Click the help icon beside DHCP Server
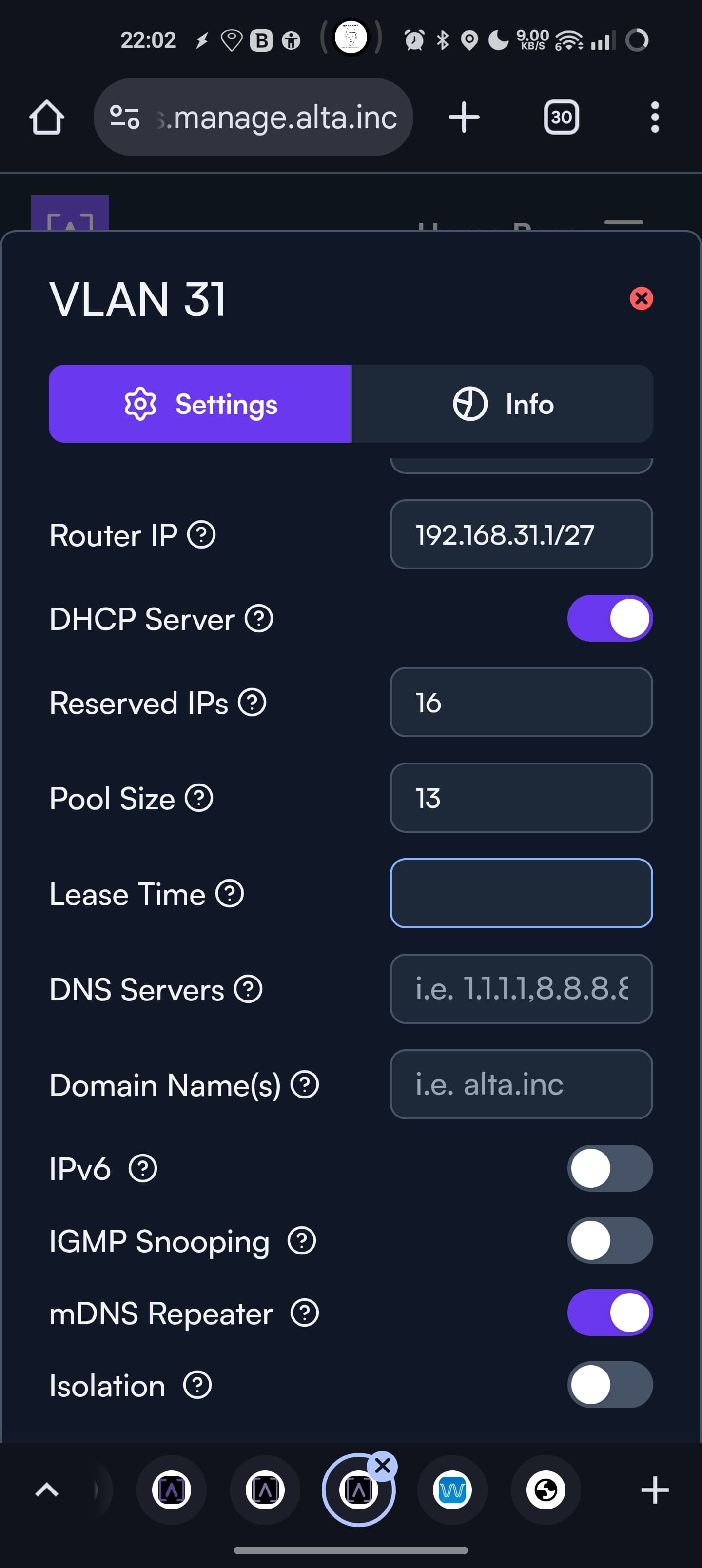 pyautogui.click(x=259, y=619)
